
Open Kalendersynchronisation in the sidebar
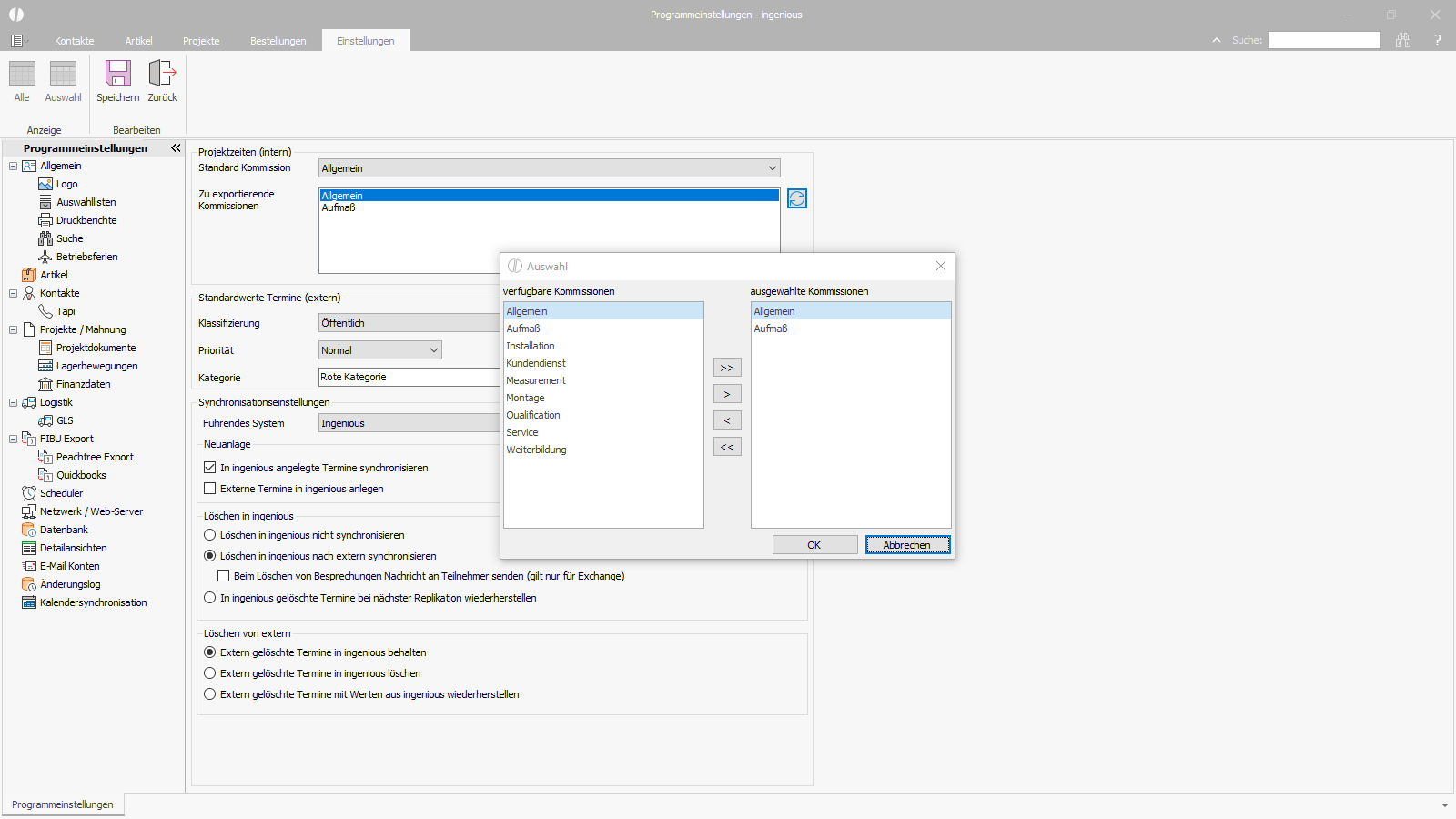coord(93,602)
